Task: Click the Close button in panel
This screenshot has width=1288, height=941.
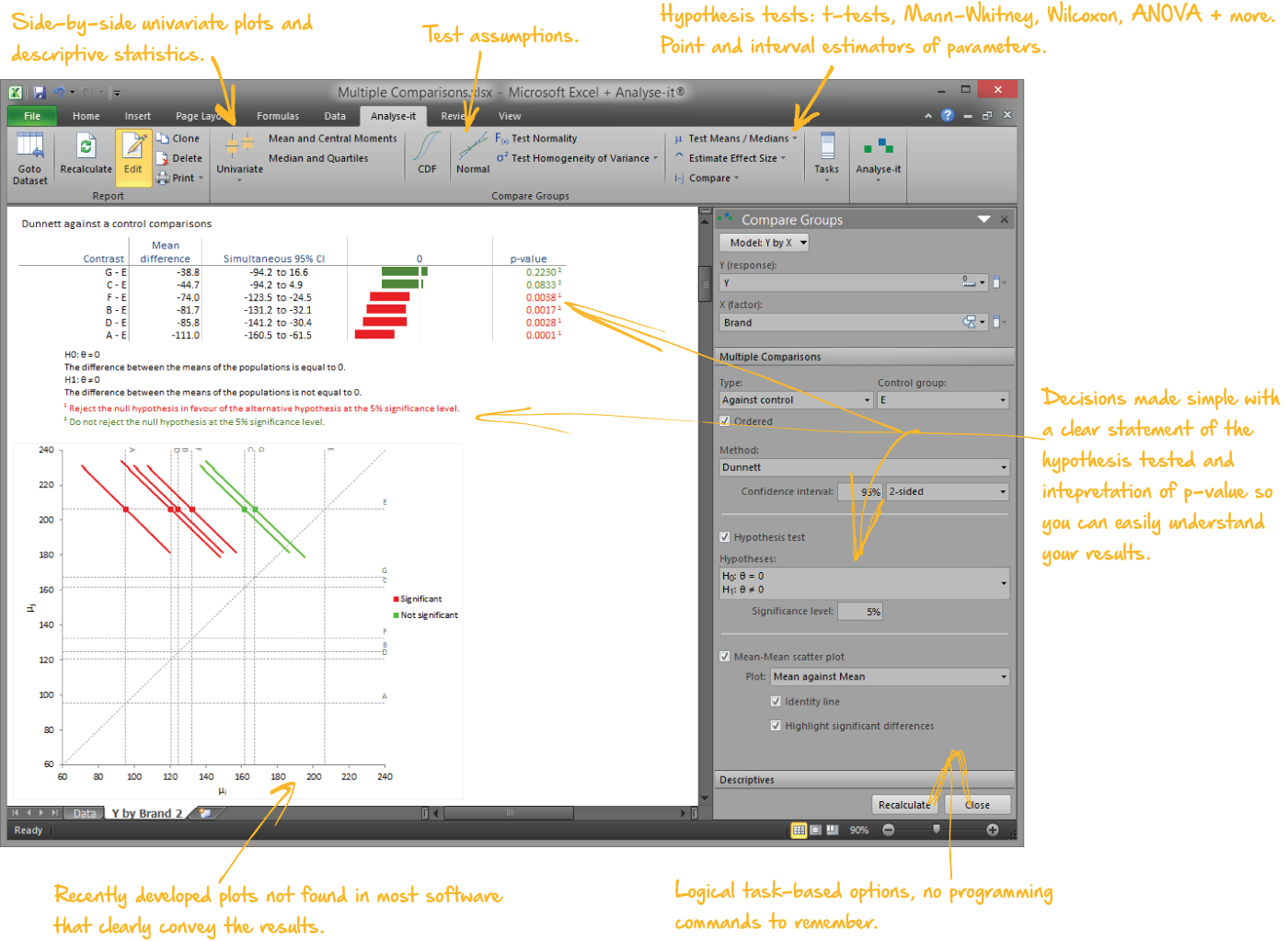Action: pyautogui.click(x=977, y=805)
